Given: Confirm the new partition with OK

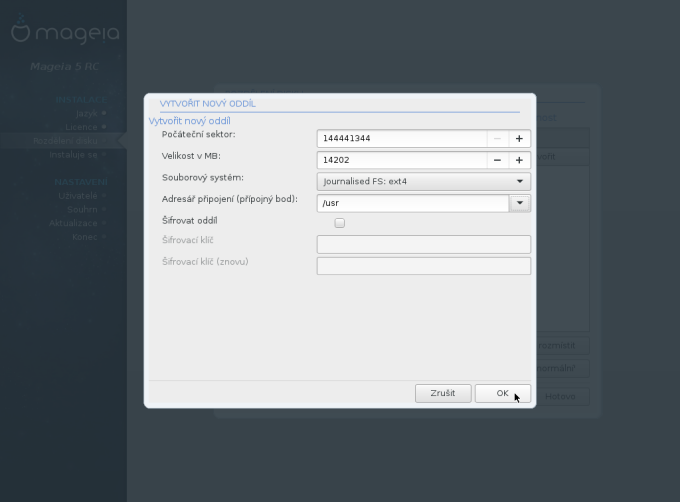Looking at the screenshot, I should tap(503, 393).
